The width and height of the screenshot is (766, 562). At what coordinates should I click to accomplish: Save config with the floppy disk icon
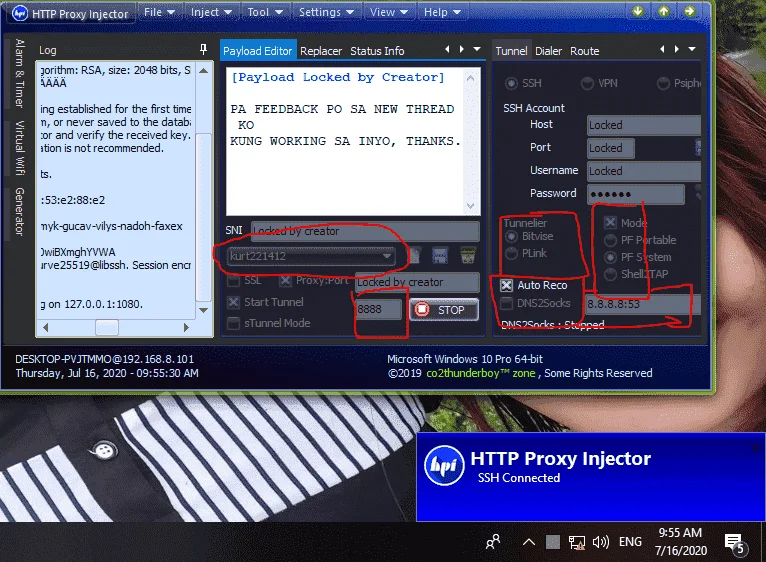click(440, 255)
